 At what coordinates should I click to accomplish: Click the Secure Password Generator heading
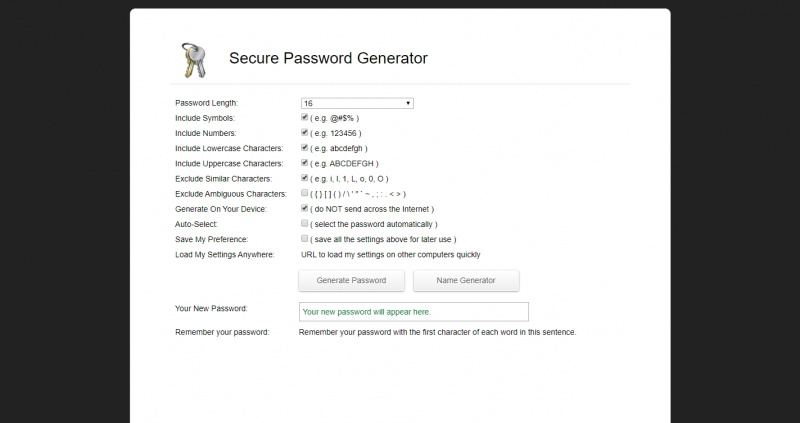328,58
